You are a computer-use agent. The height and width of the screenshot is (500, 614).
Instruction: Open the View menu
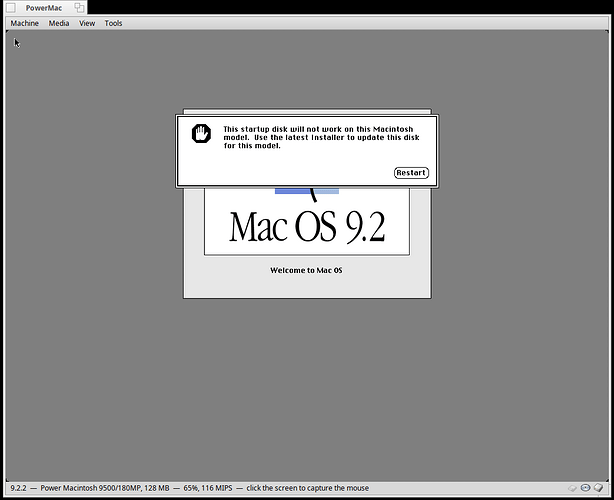pyautogui.click(x=87, y=23)
